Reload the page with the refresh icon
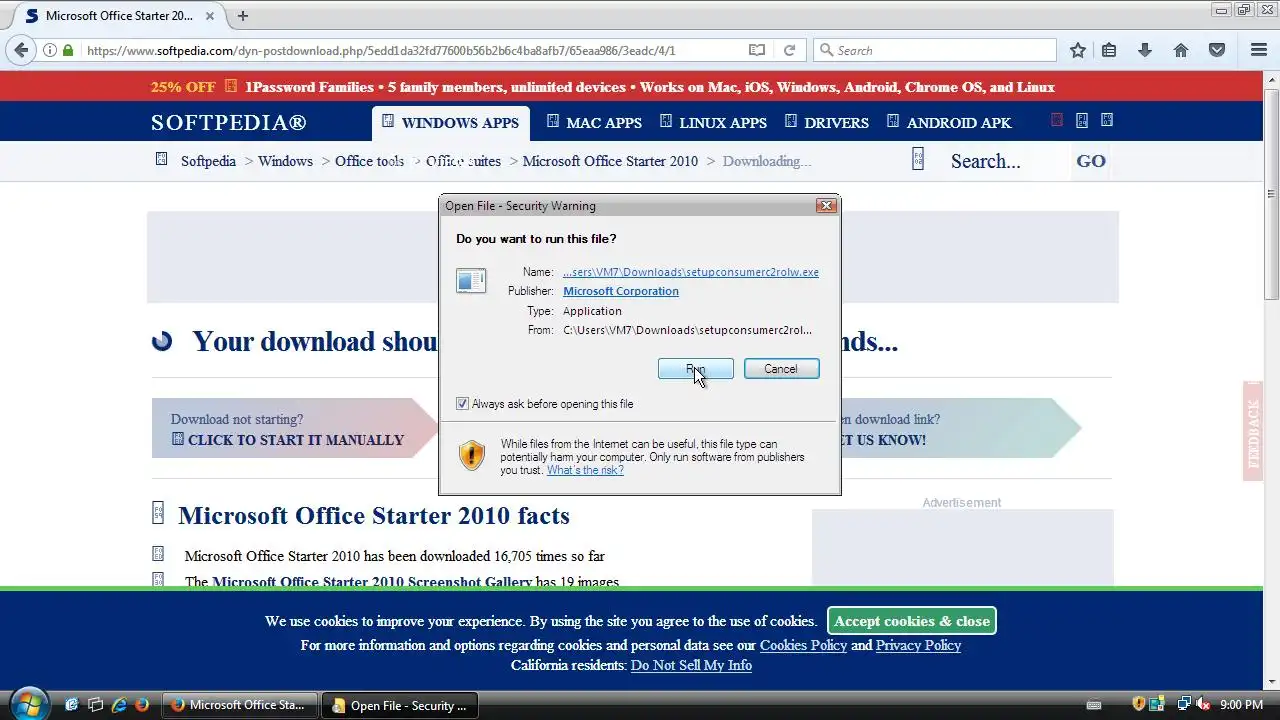 pos(789,50)
